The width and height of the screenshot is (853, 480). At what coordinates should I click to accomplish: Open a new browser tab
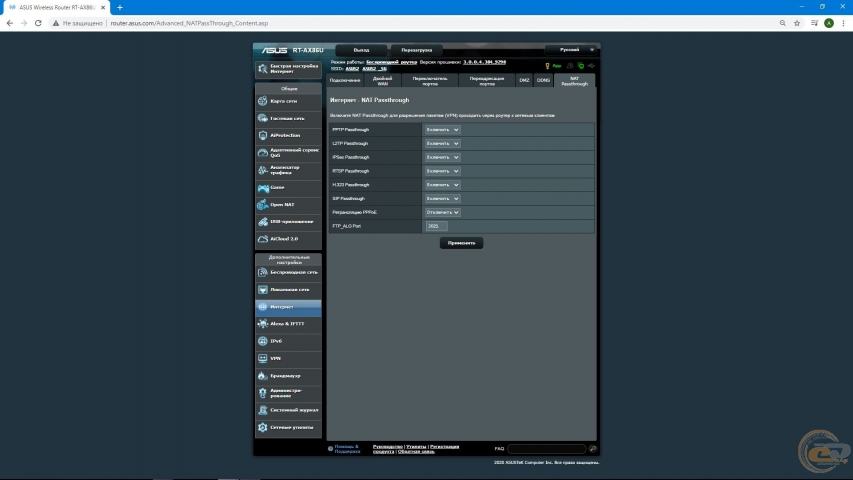pyautogui.click(x=120, y=8)
